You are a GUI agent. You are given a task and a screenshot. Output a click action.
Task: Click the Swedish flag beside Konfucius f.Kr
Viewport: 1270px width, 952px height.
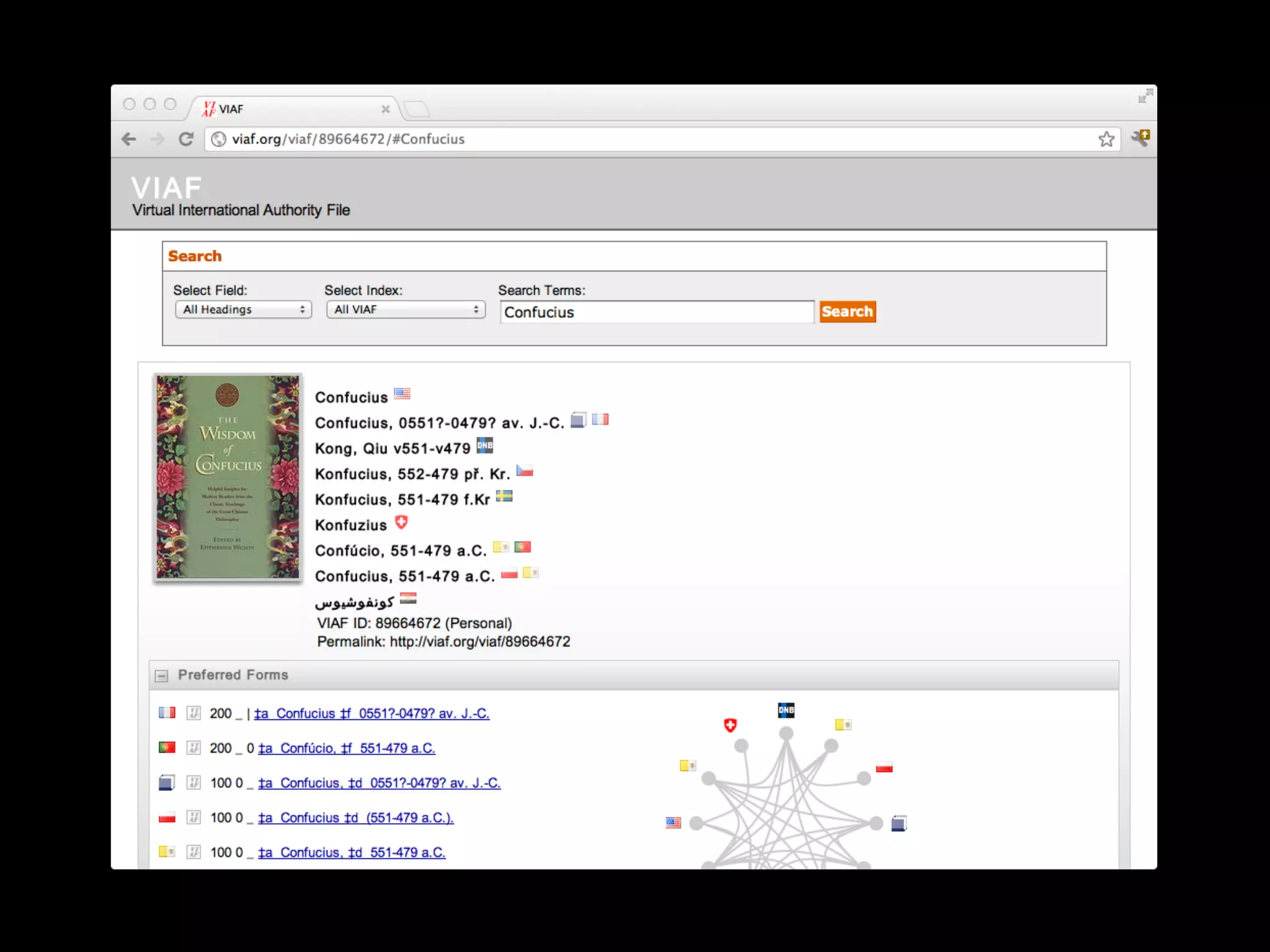pyautogui.click(x=504, y=496)
